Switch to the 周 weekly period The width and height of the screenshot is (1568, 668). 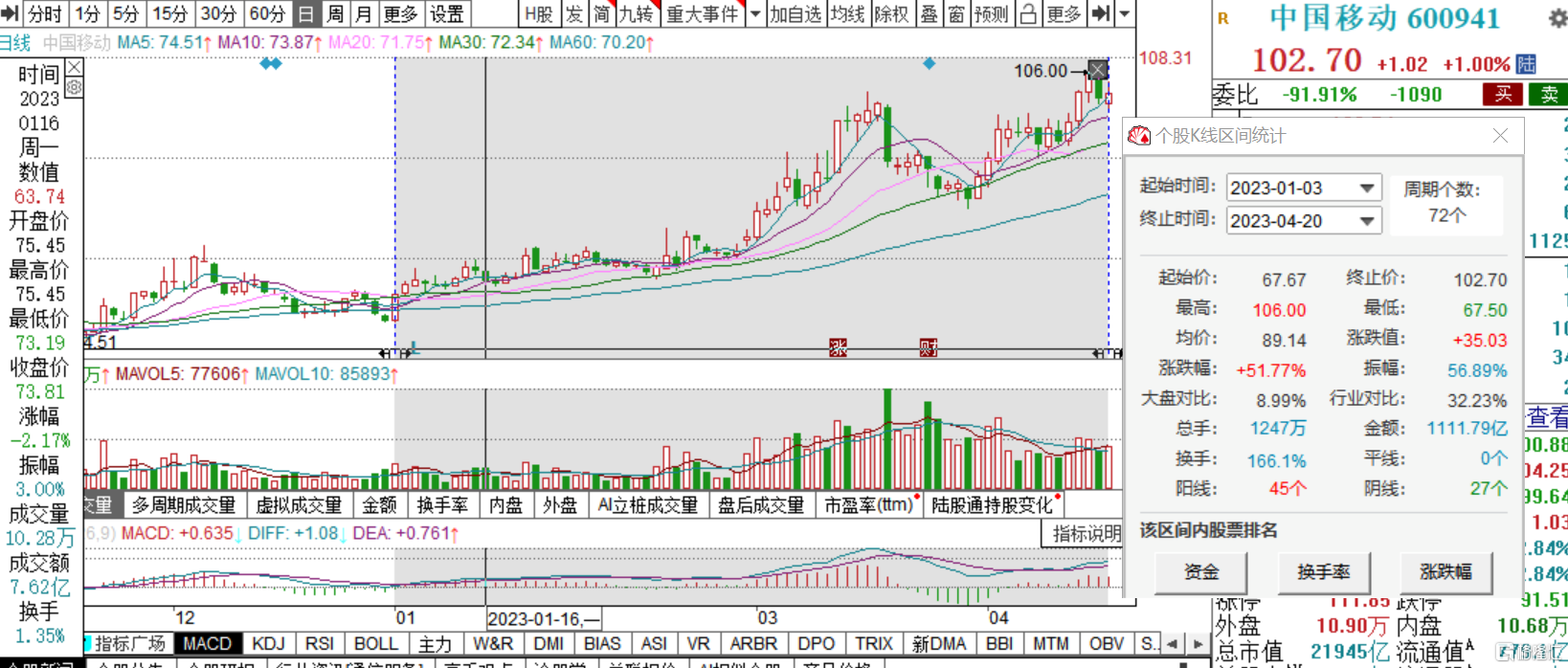[335, 13]
